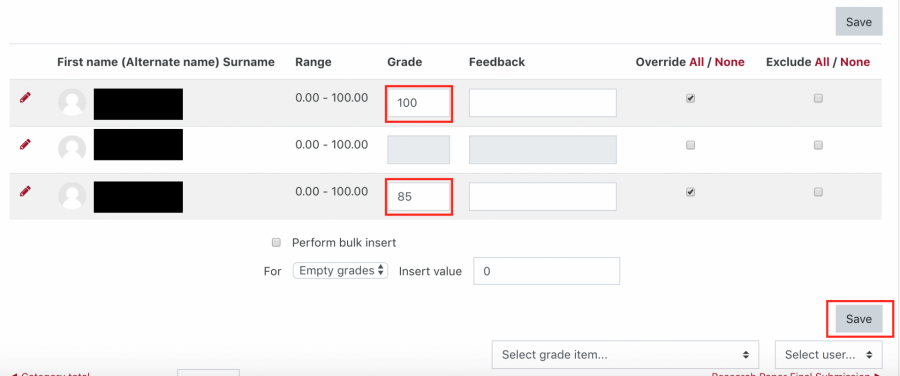This screenshot has height=376, width=900.
Task: Enable Override checkbox for the second student
Action: point(690,145)
